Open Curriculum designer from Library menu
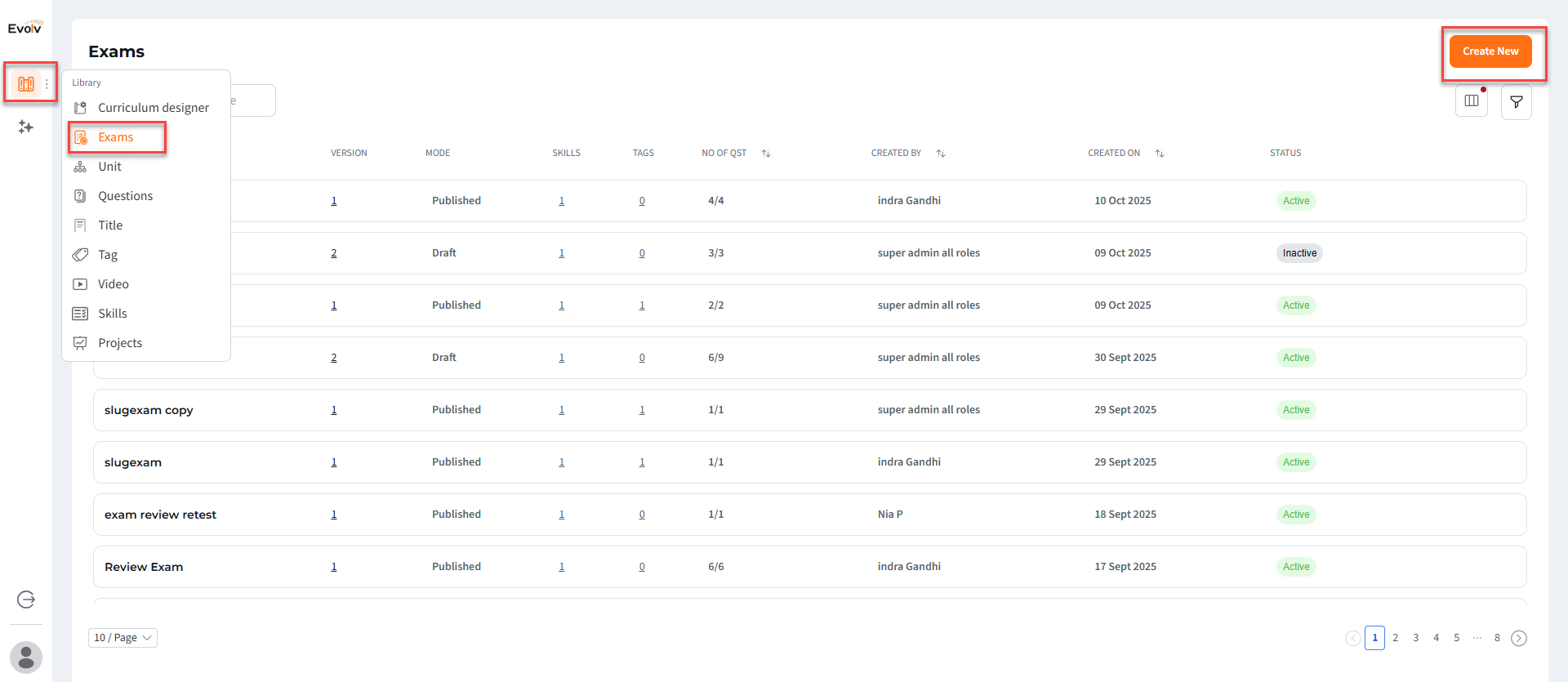This screenshot has height=682, width=1568. click(153, 108)
